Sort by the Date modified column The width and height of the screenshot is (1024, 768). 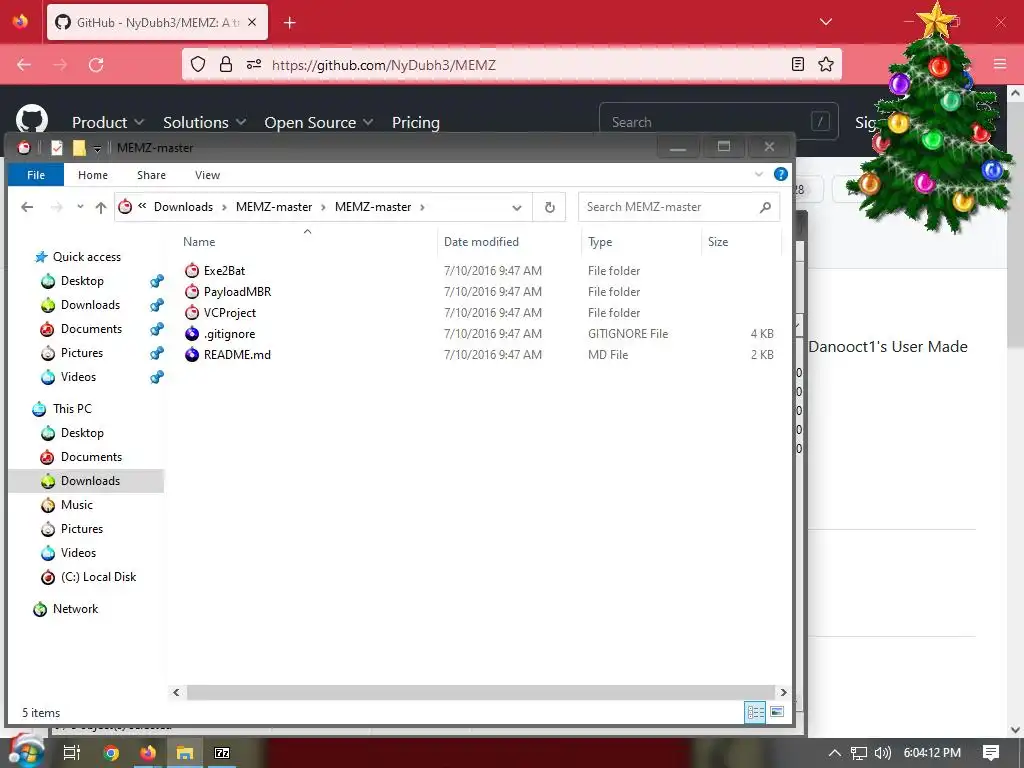(508, 242)
